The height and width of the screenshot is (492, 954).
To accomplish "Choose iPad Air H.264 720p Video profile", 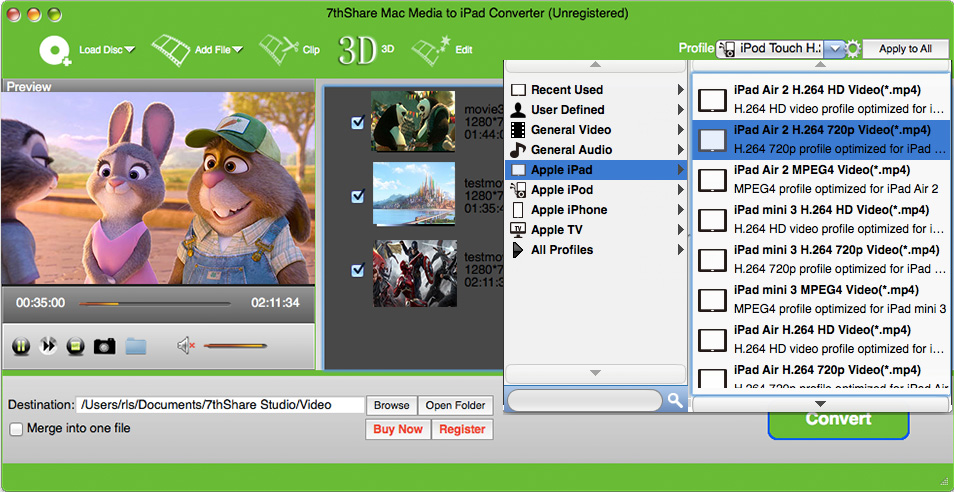I will 821,375.
